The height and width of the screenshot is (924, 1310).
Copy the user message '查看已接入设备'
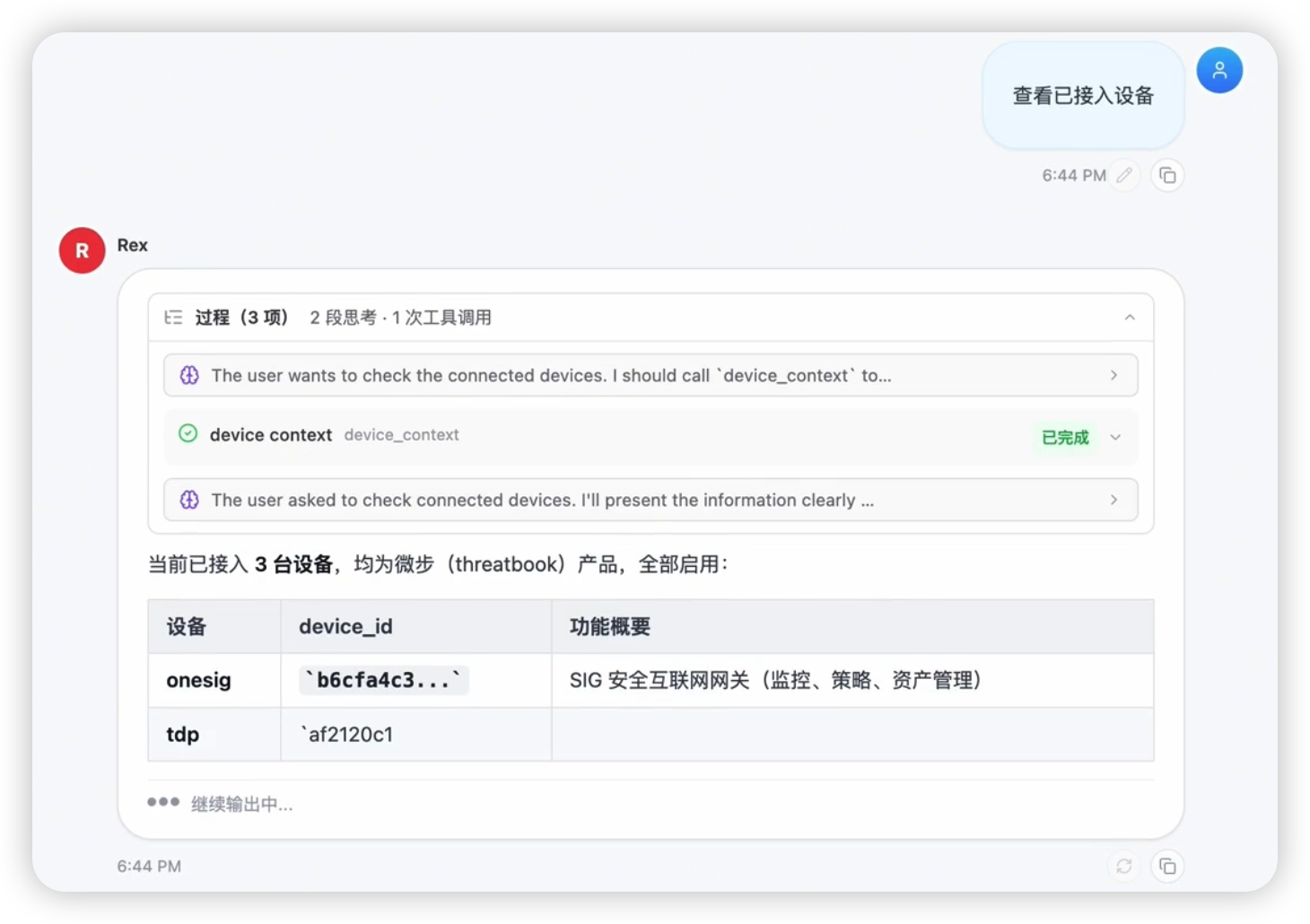1167,175
